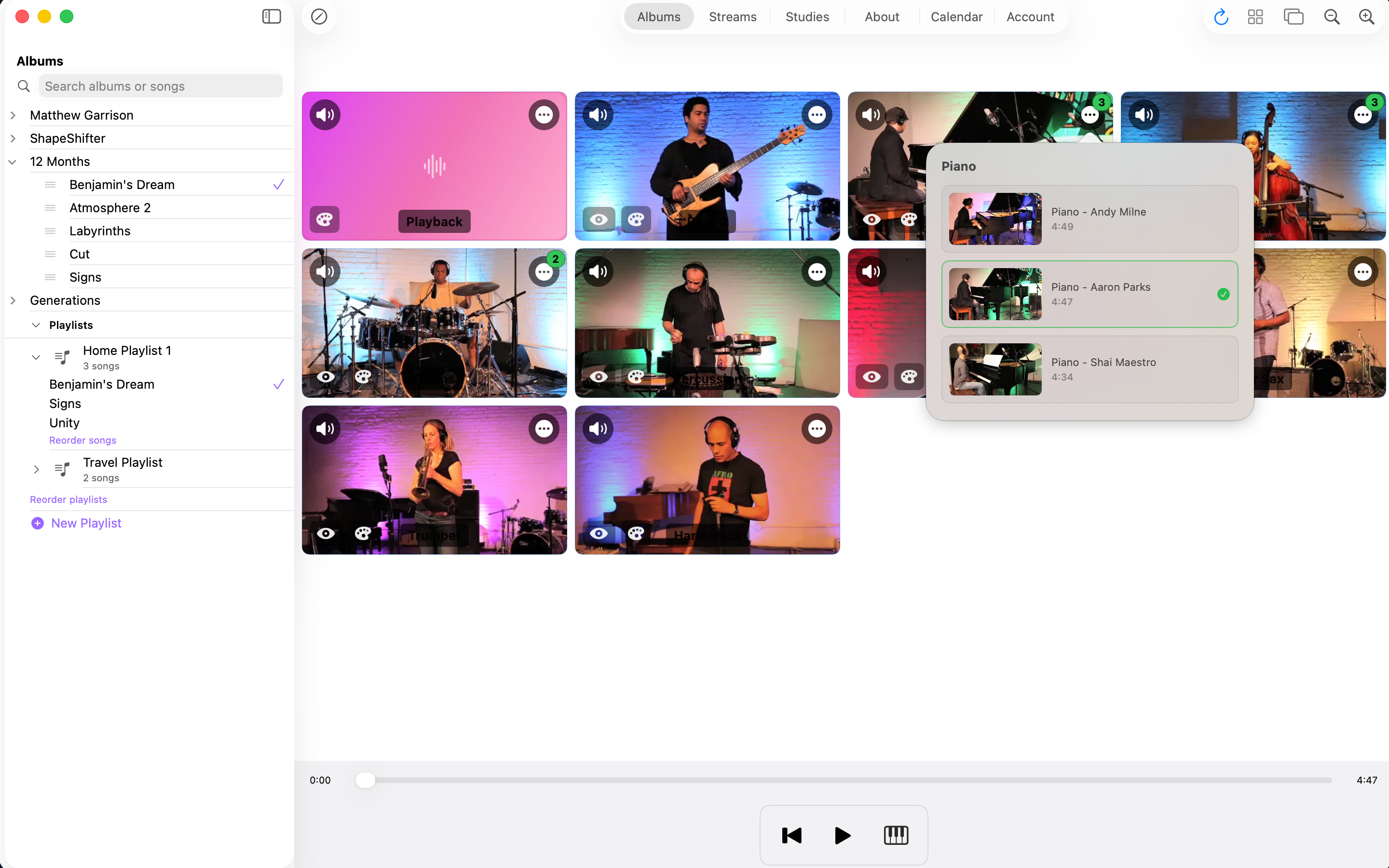Mute the piano tile speaker
The height and width of the screenshot is (868, 1389).
pyautogui.click(x=871, y=115)
